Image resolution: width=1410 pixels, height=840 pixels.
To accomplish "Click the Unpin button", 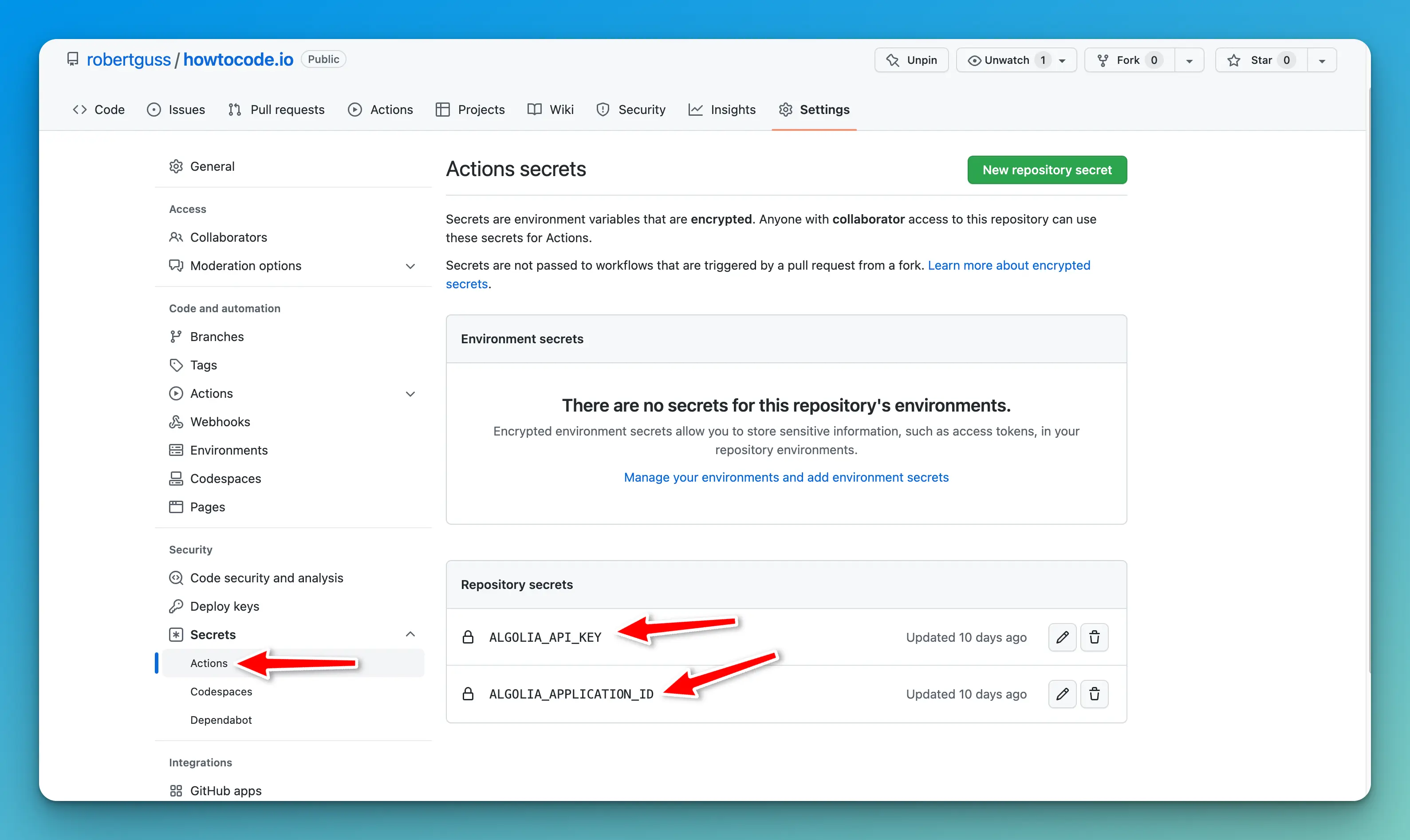I will pyautogui.click(x=911, y=60).
